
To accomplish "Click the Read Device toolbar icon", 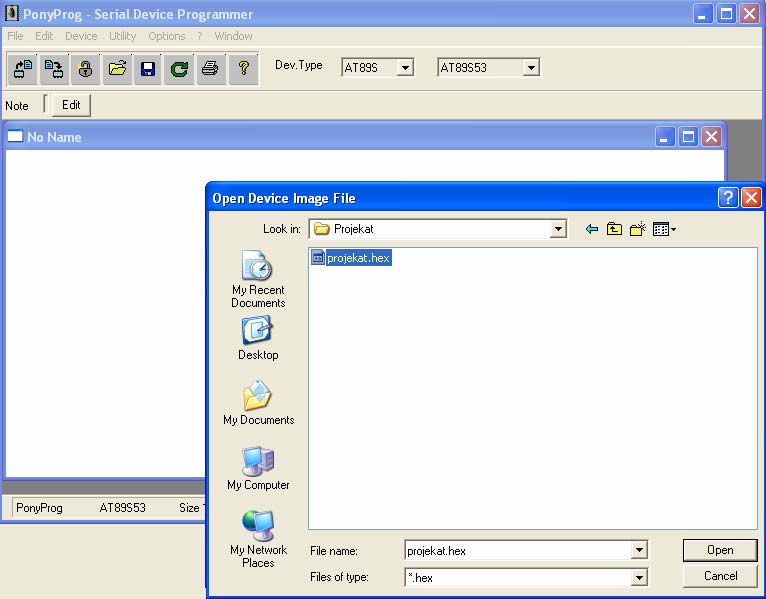I will pos(22,69).
